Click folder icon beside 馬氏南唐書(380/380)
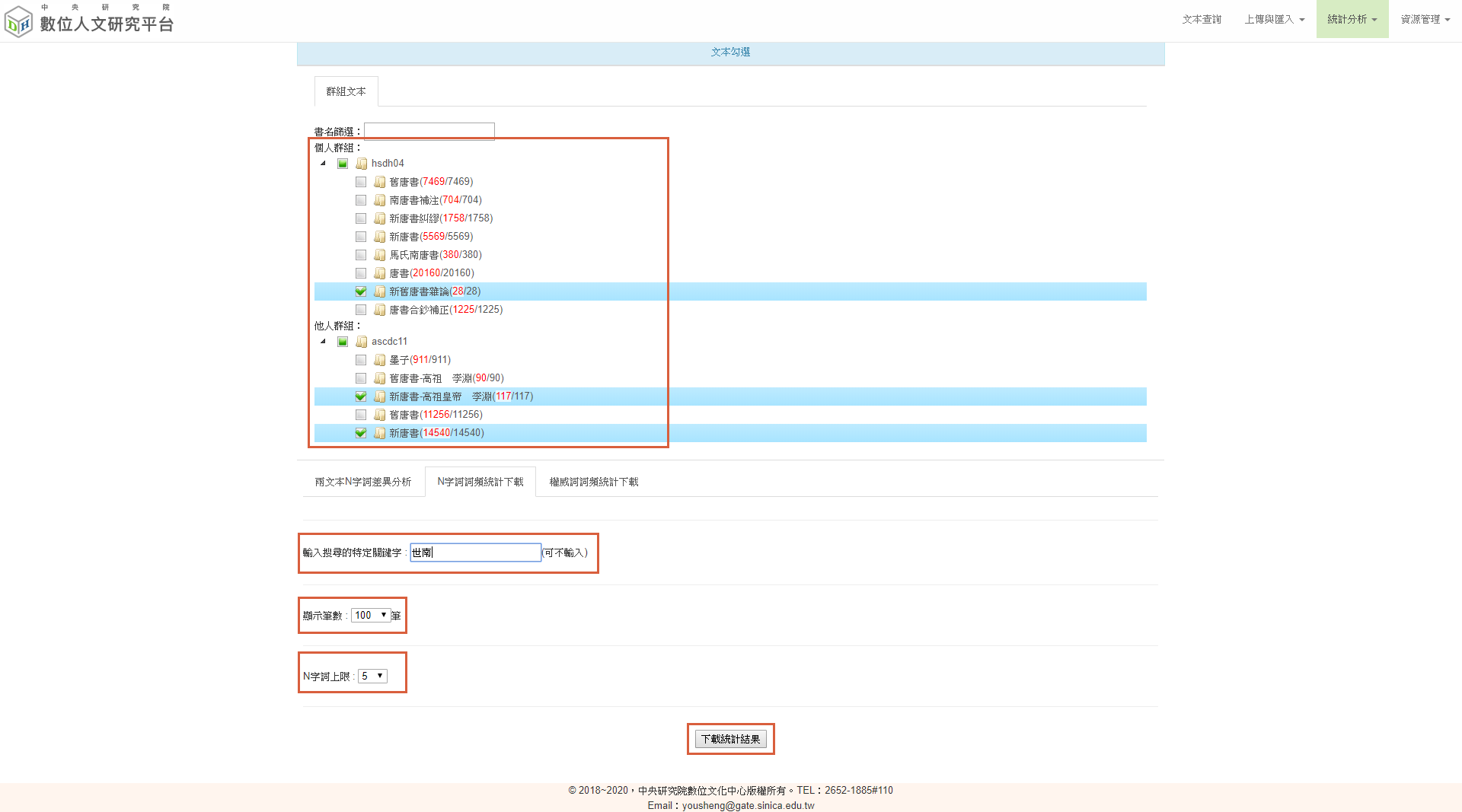1462x812 pixels. 380,255
